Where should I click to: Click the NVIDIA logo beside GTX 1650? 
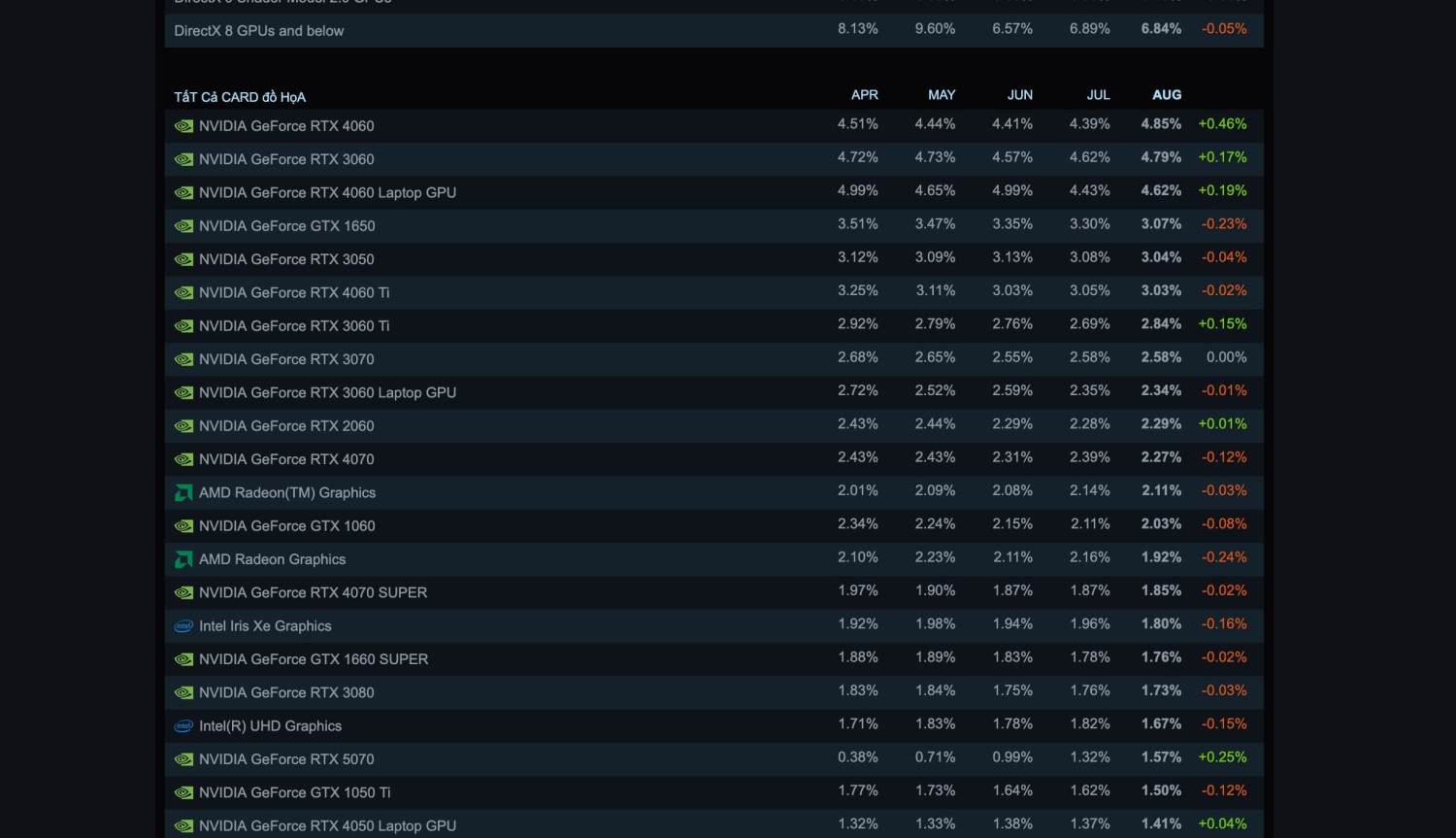(x=183, y=226)
